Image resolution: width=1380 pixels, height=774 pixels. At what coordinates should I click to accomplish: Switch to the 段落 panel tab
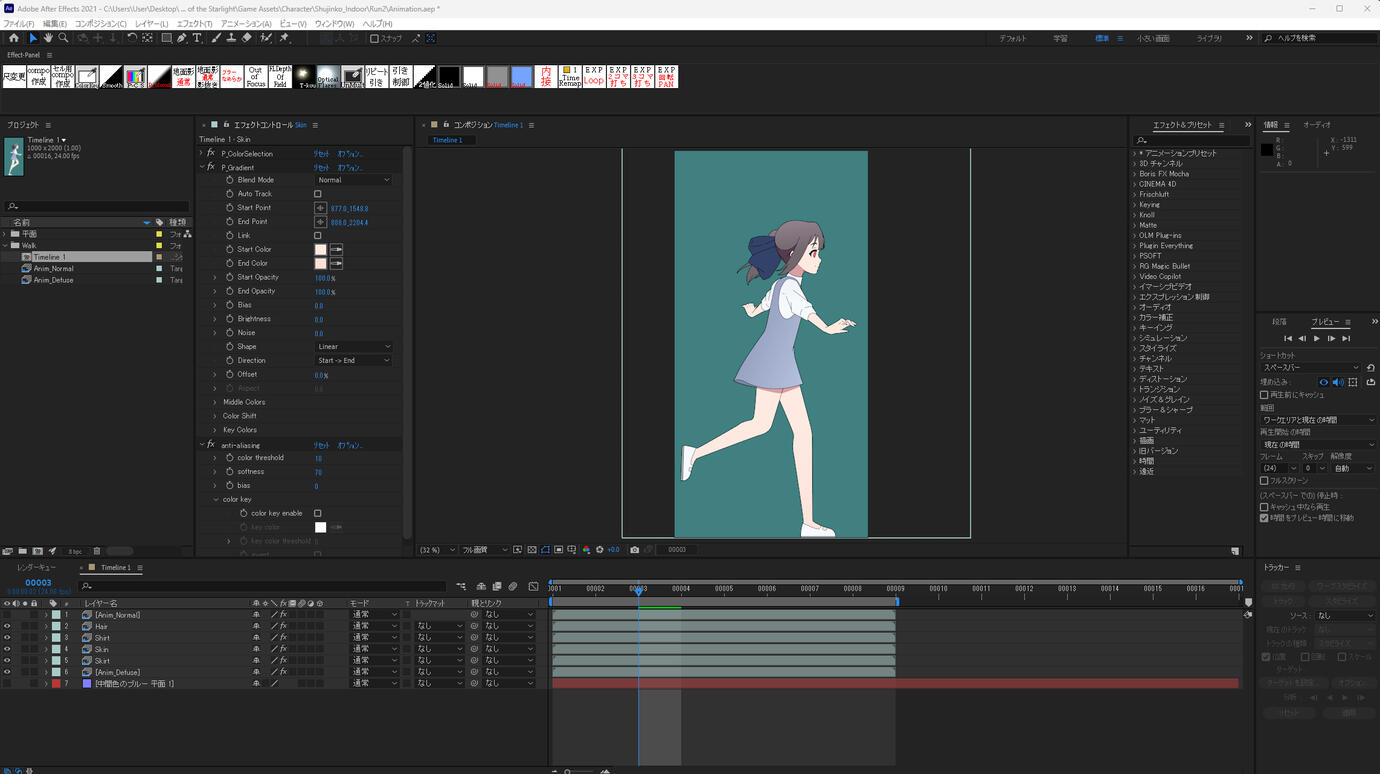[x=1279, y=322]
